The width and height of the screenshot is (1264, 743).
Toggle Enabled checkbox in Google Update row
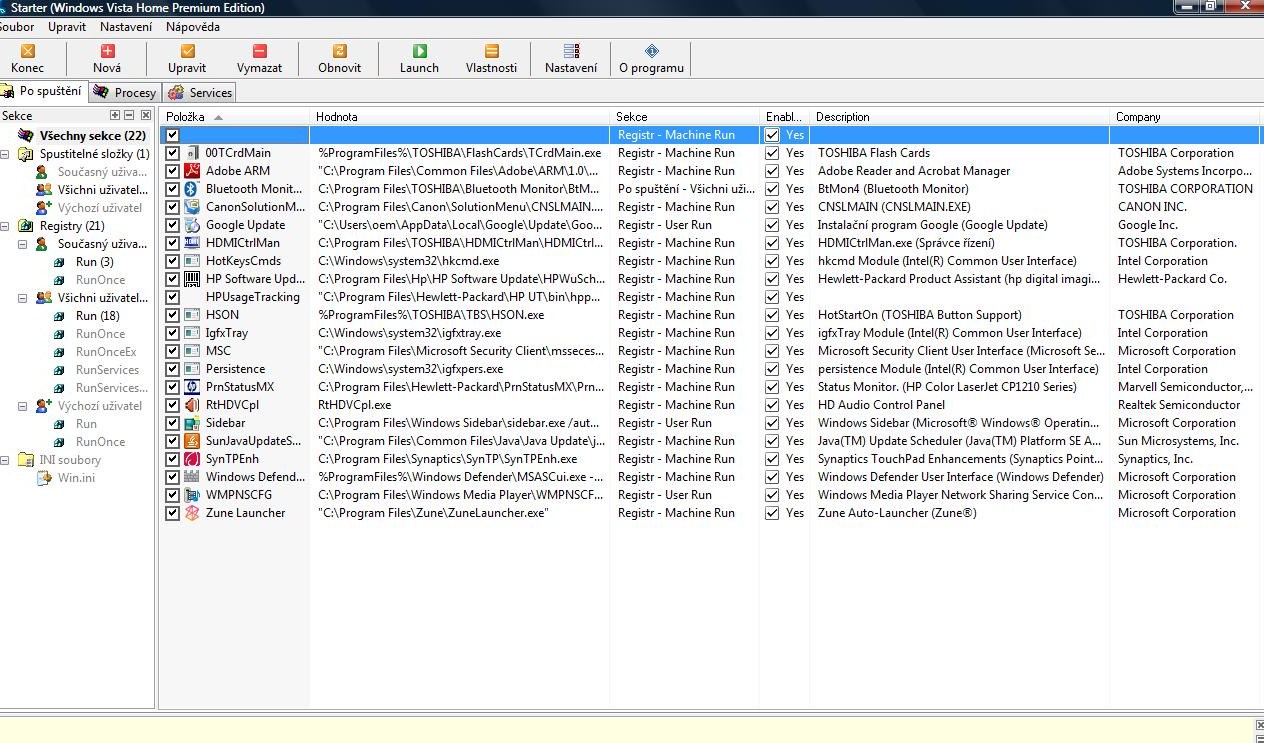point(772,225)
